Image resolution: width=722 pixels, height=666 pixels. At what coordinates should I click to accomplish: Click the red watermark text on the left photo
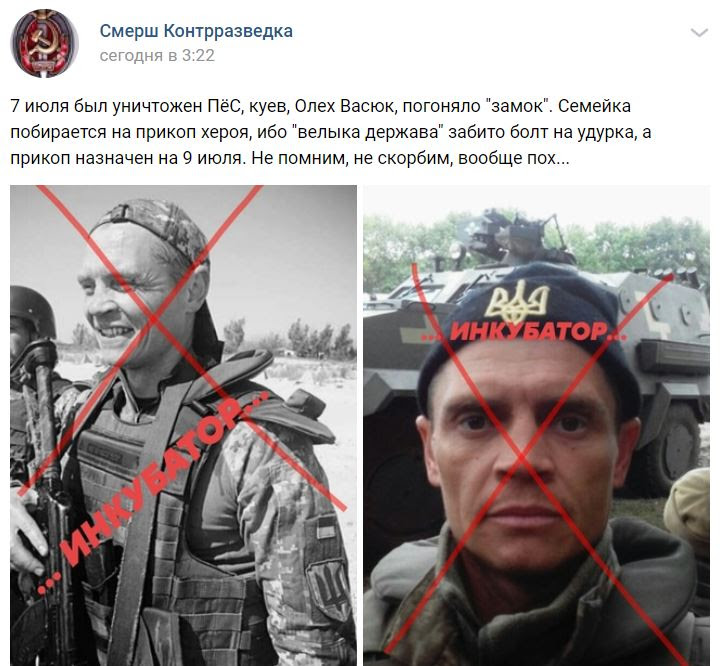pos(152,491)
